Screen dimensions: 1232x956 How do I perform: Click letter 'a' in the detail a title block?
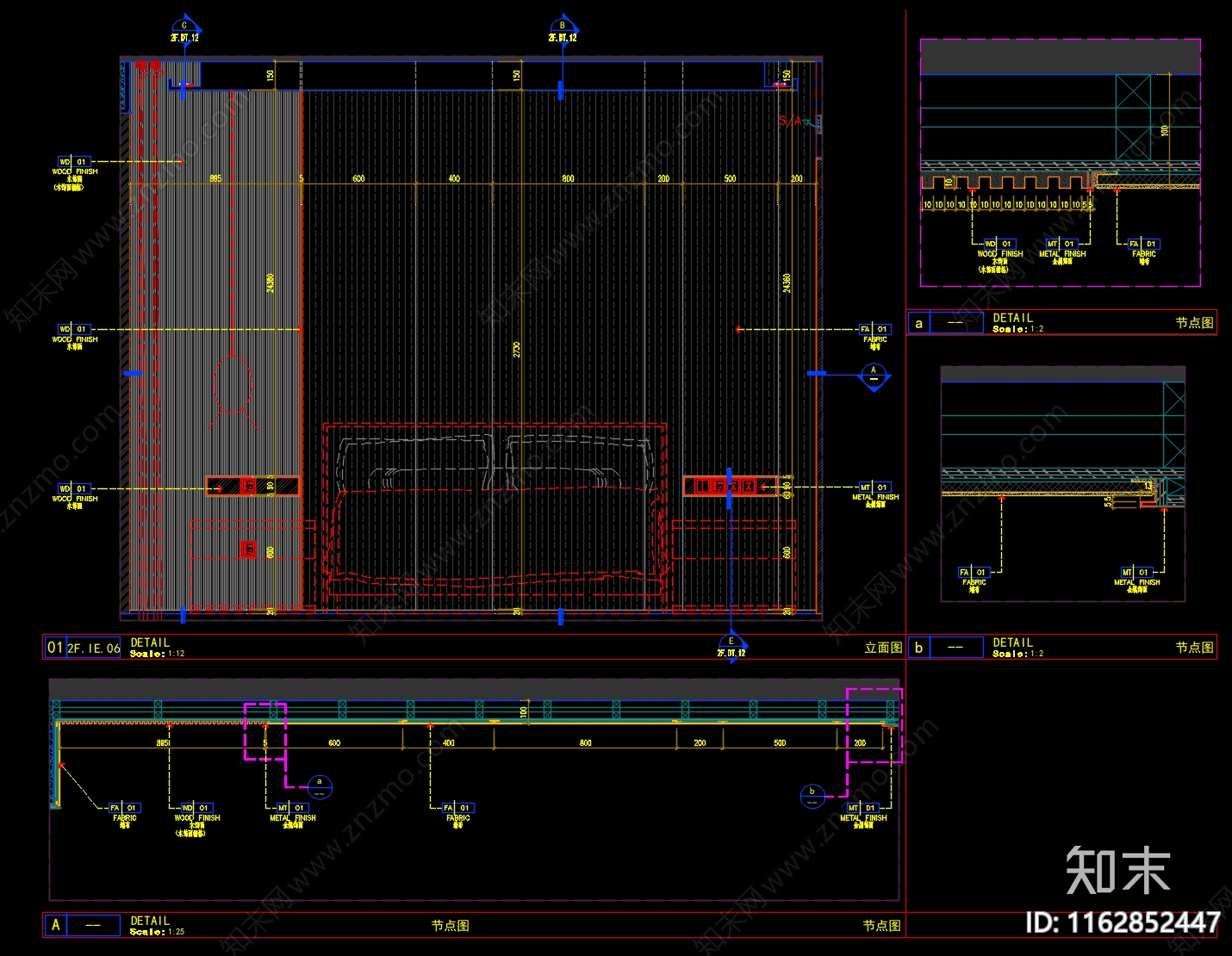(918, 324)
